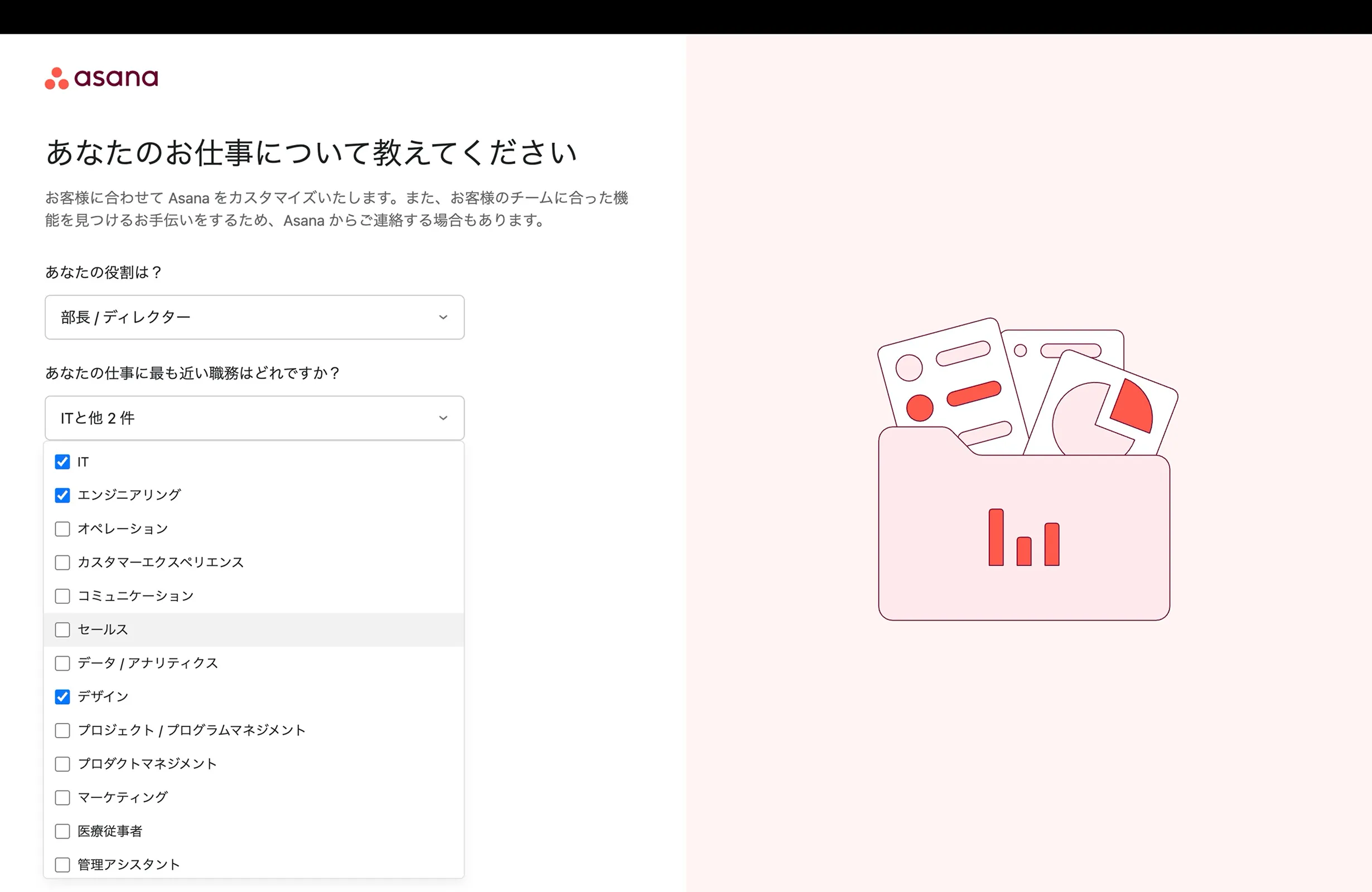Check the プロジェクト / プログラムマネジメント checkbox
This screenshot has width=1372, height=892.
(62, 730)
